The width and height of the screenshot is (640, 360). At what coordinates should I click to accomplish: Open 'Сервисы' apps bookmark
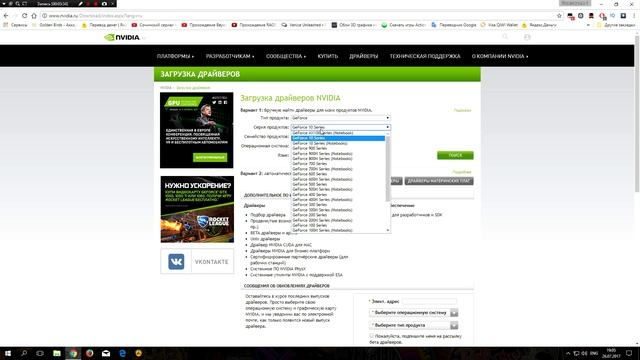pos(15,25)
